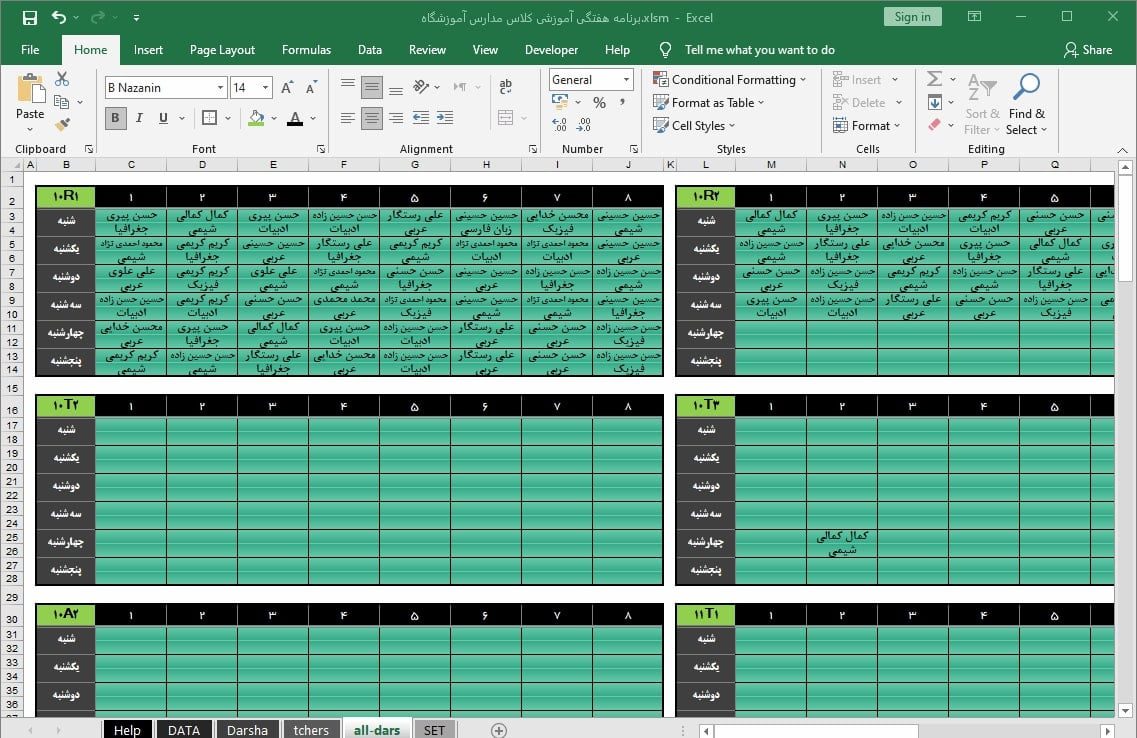Open the Format cells dropdown
Screen dimensions: 1137x738
[x=867, y=125]
